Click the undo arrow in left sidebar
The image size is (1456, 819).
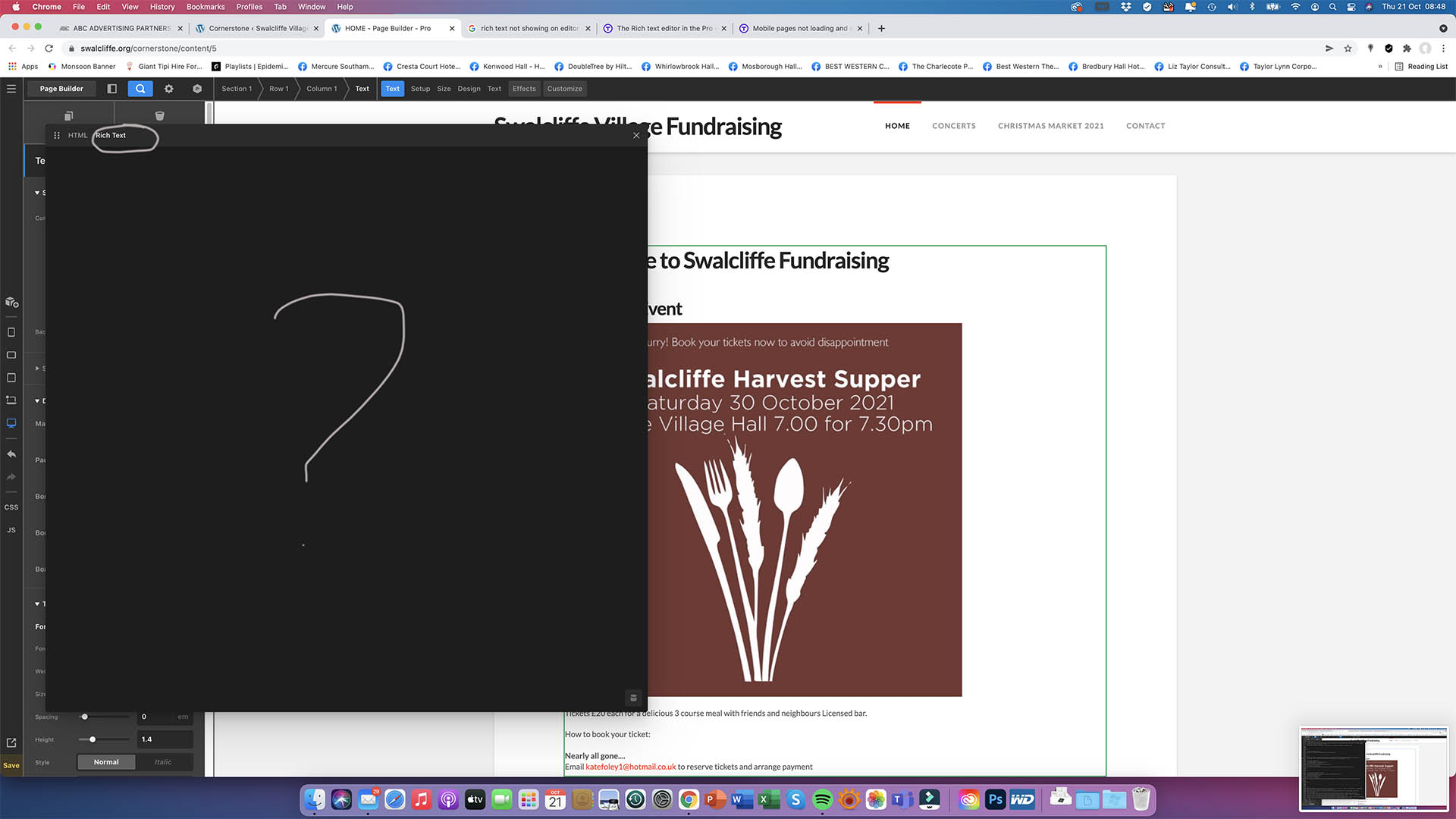pos(11,454)
